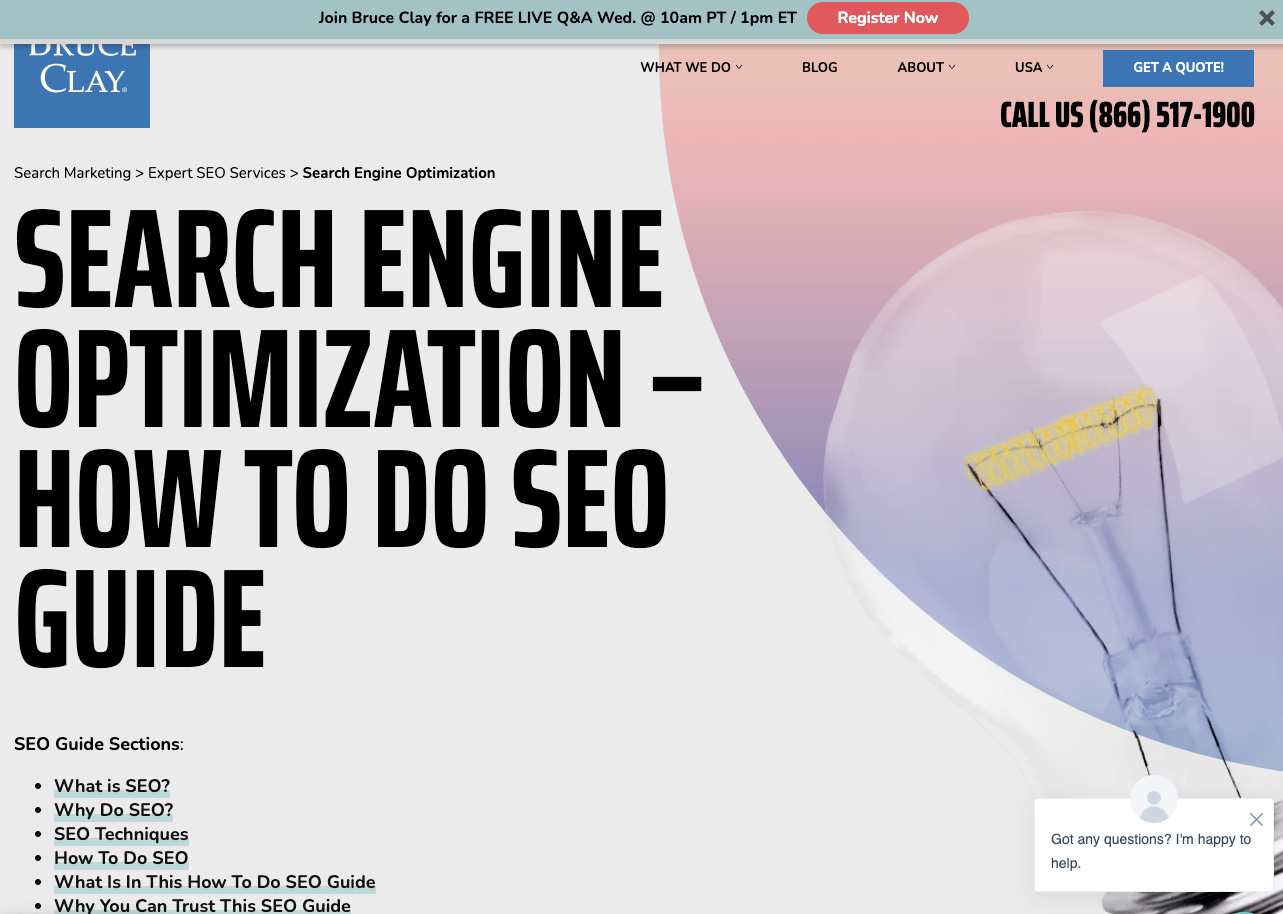This screenshot has height=914, width=1283.
Task: Click the Register Now button
Action: pos(888,18)
